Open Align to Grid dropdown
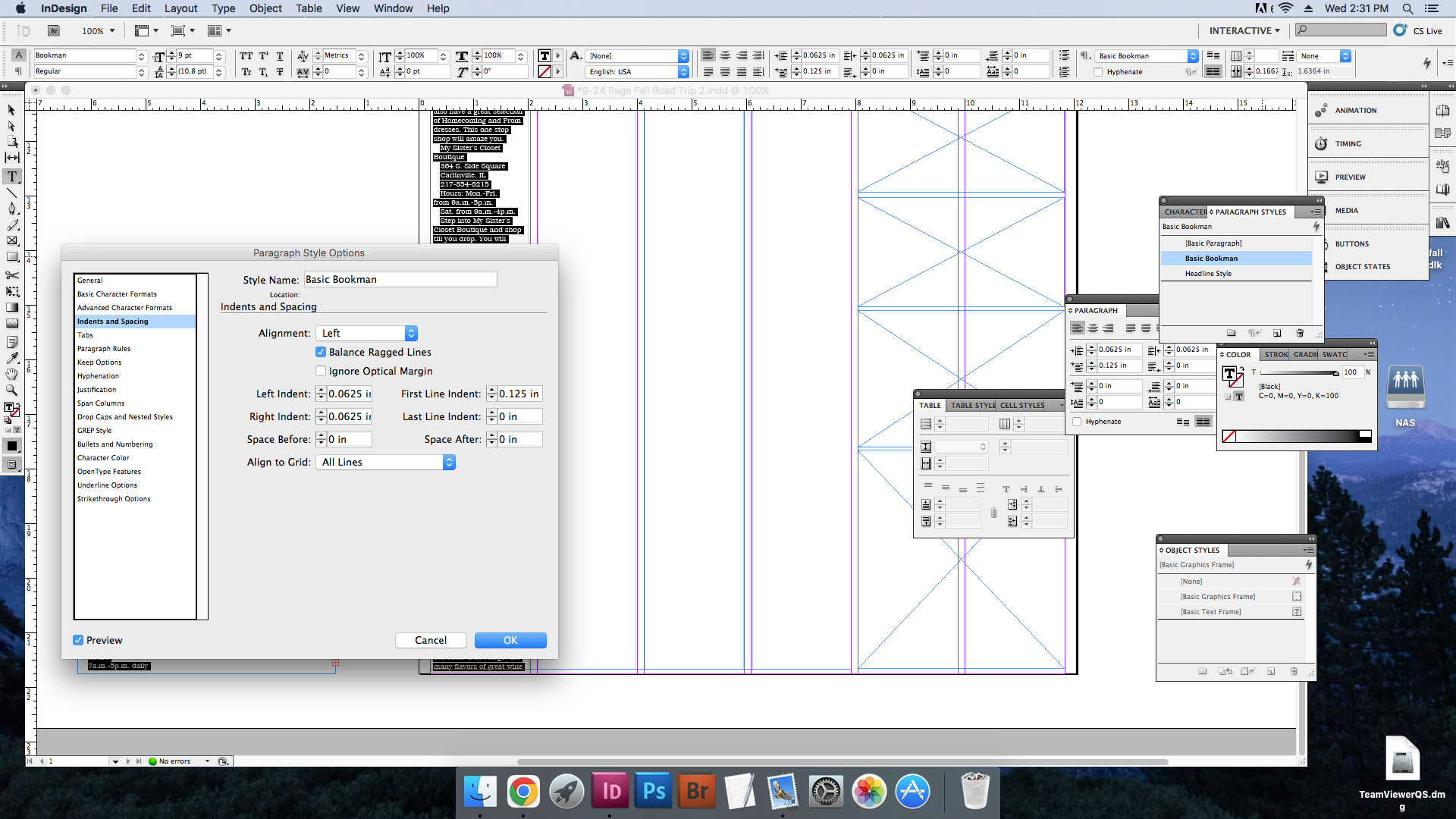The width and height of the screenshot is (1456, 819). pos(387,462)
